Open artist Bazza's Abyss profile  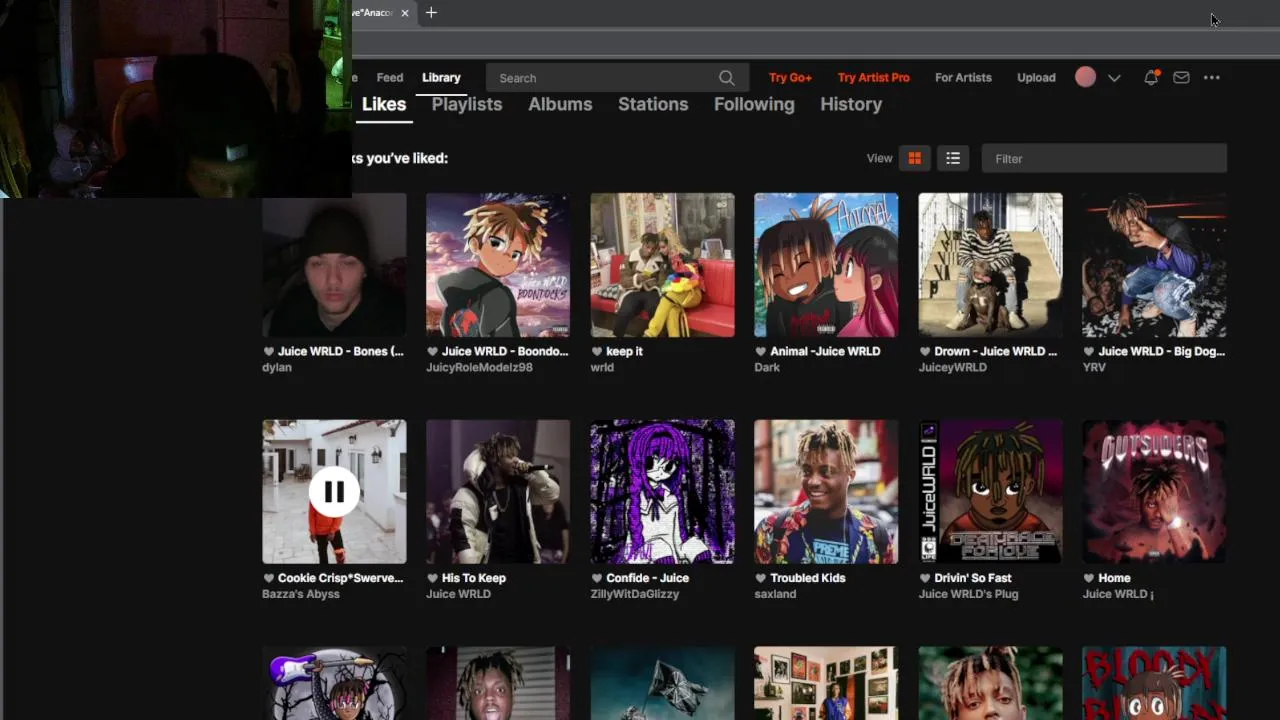click(x=301, y=594)
